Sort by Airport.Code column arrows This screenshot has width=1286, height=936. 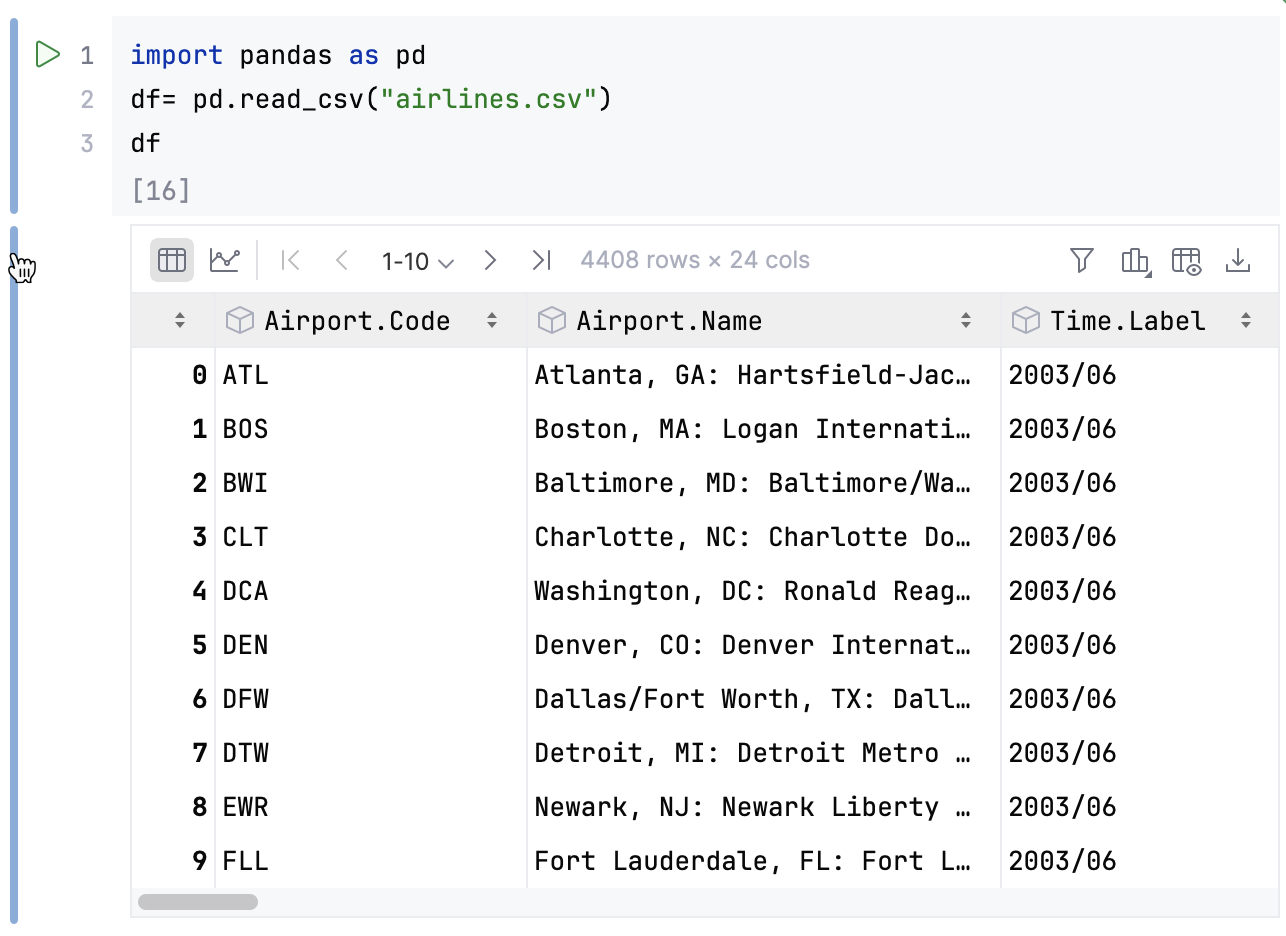(492, 321)
